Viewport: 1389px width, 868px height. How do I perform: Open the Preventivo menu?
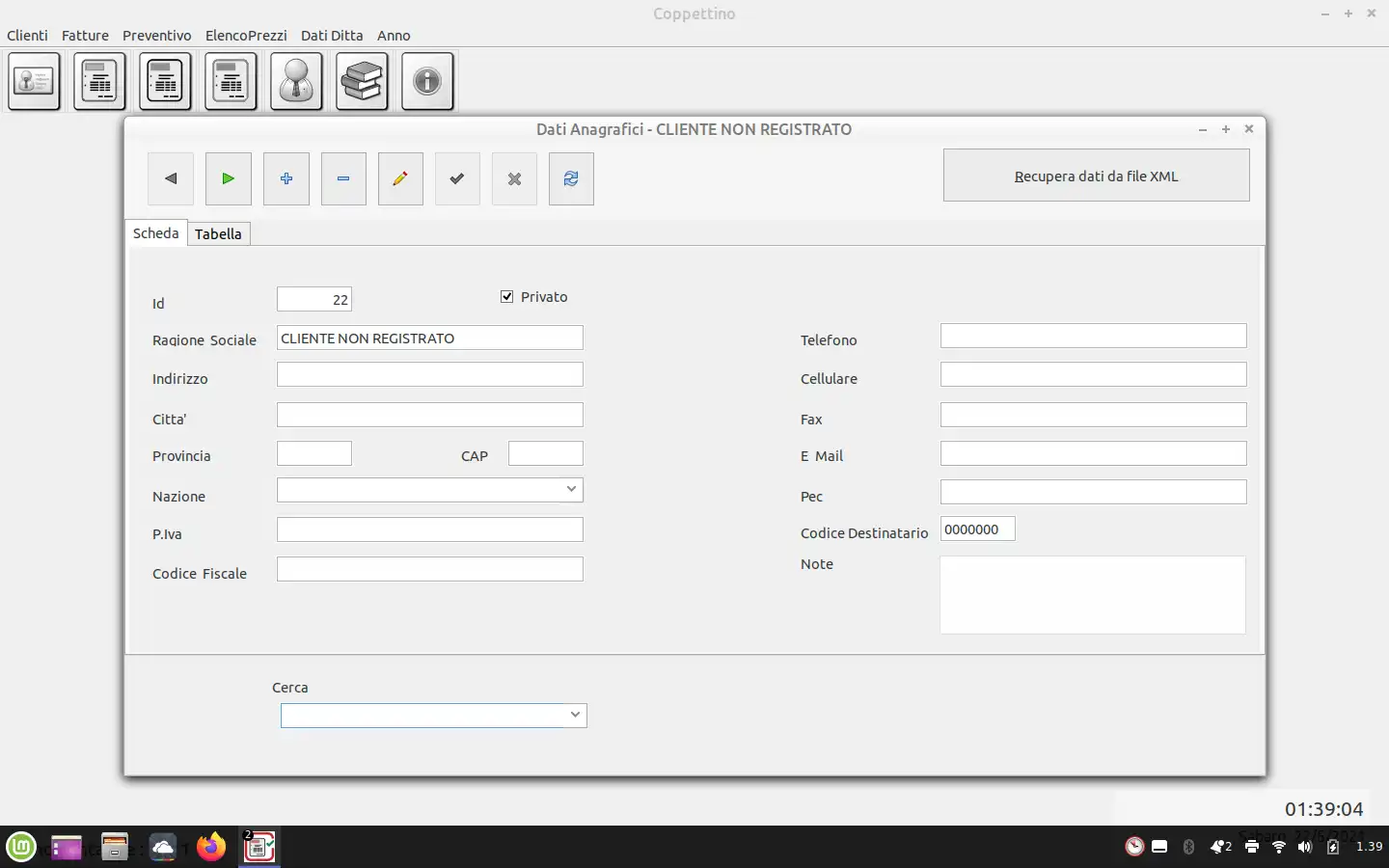coord(157,36)
